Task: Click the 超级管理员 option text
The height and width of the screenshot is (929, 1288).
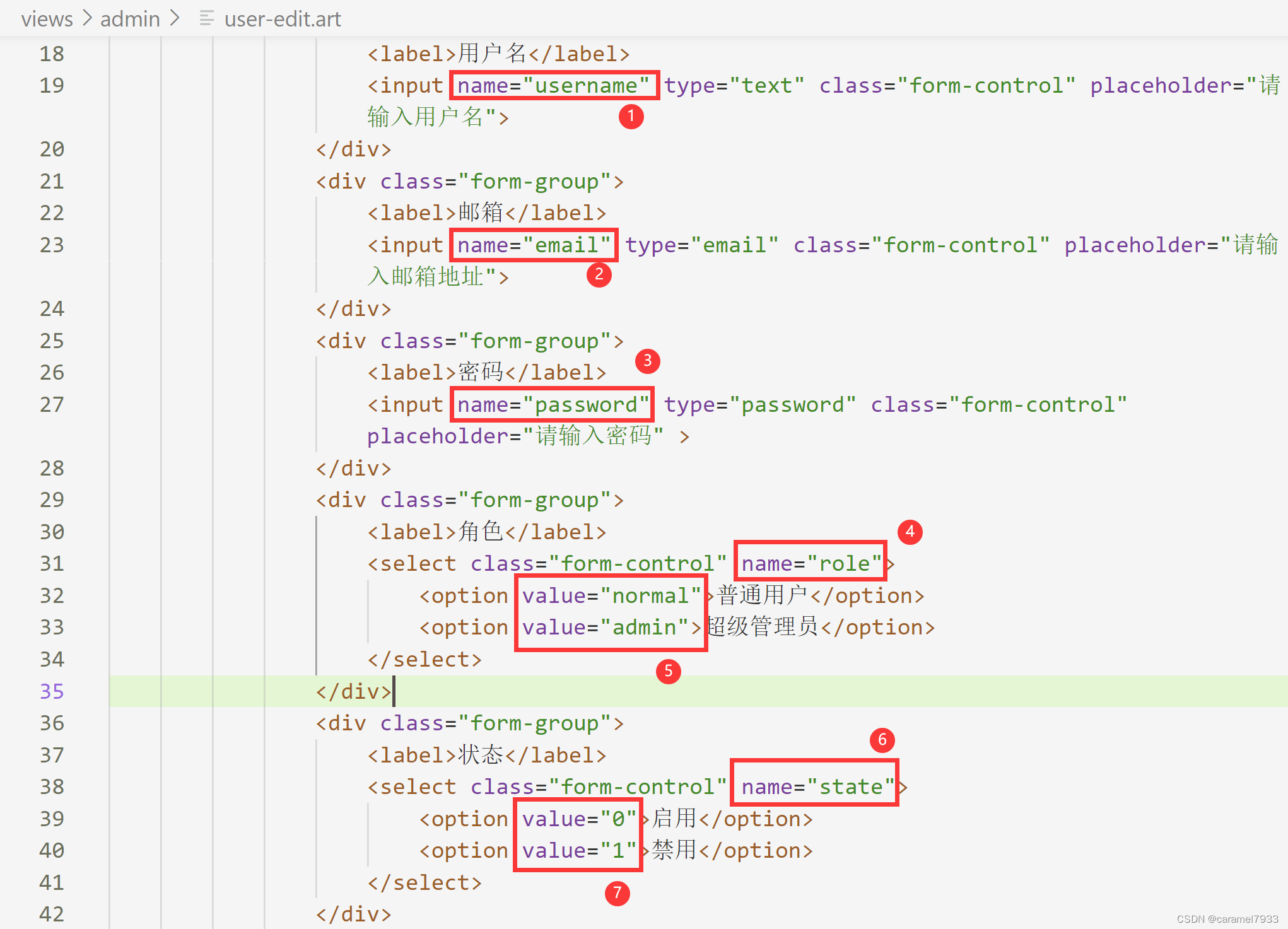Action: (x=762, y=628)
